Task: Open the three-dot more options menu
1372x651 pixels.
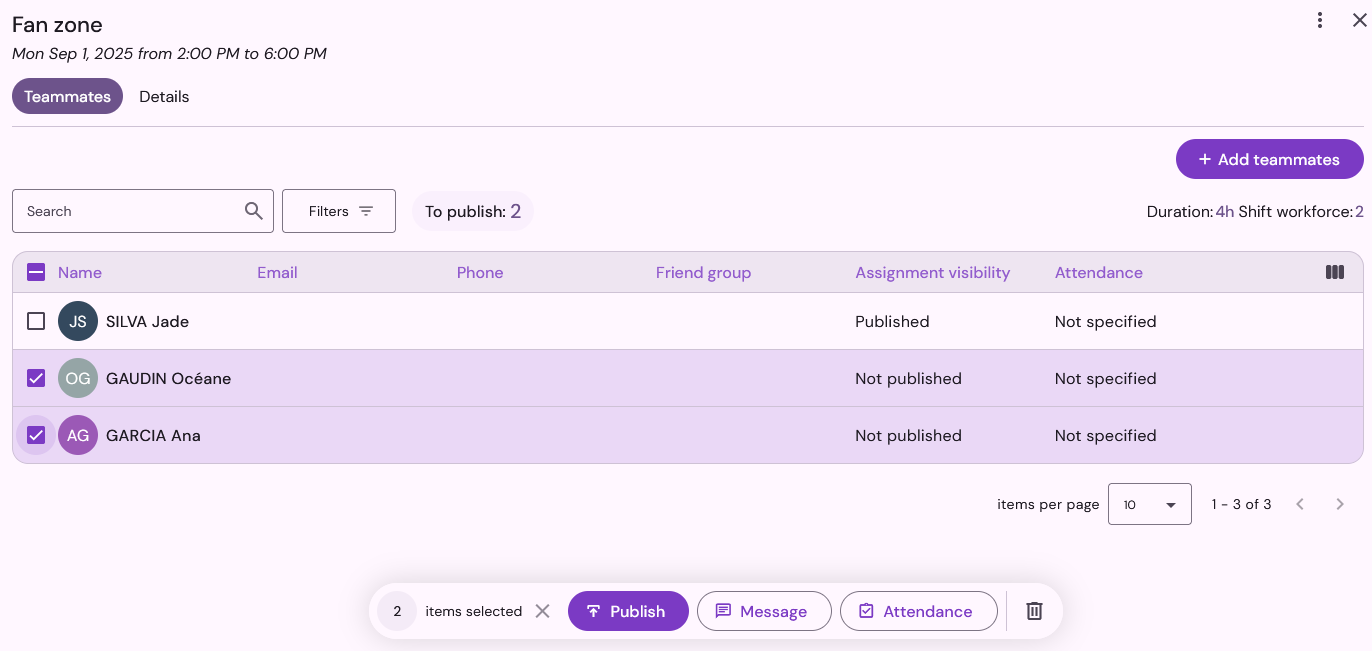Action: 1320,20
